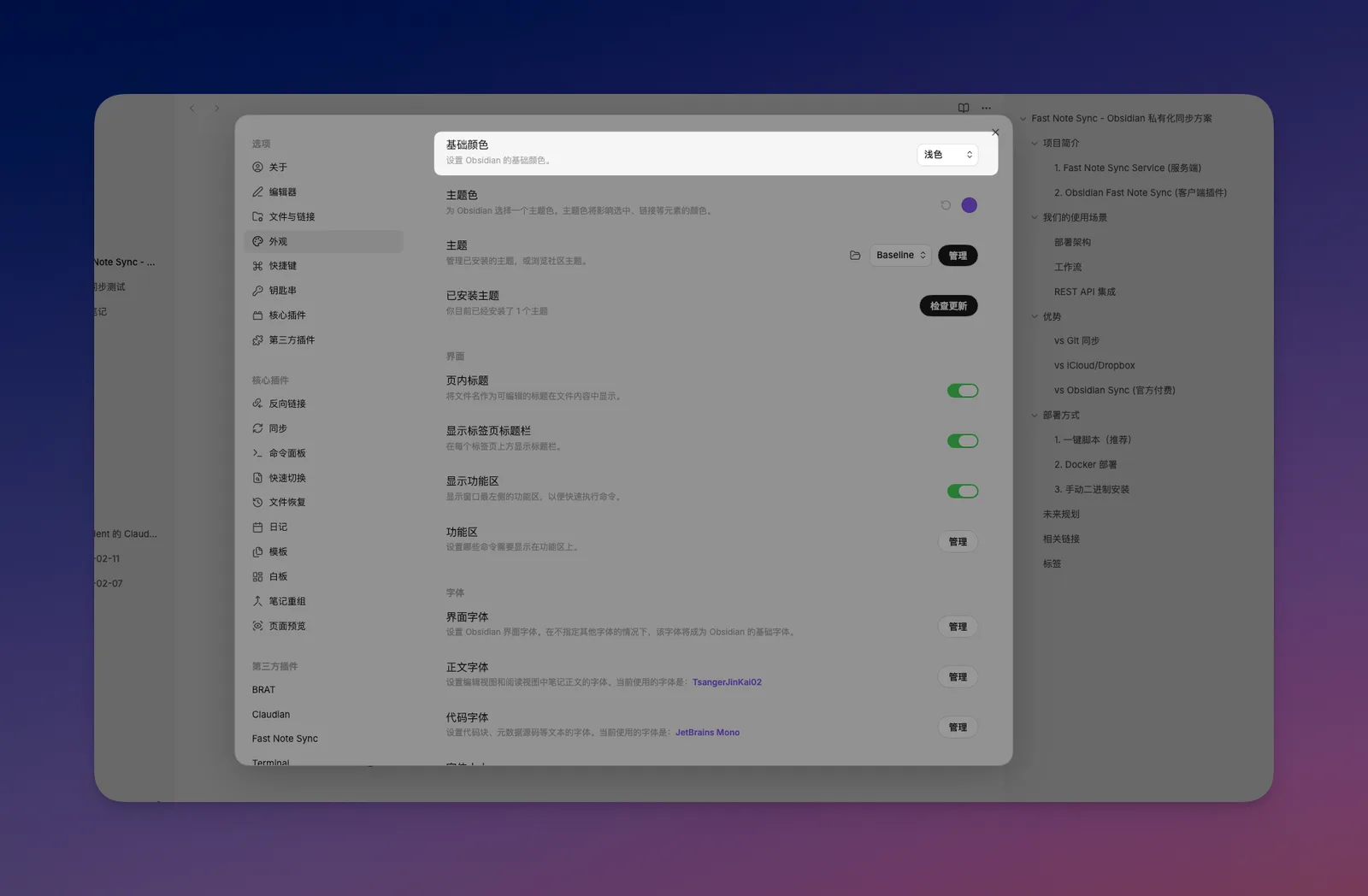
Task: Collapse the 我们的使用场景 outline chevron
Action: [x=1035, y=218]
